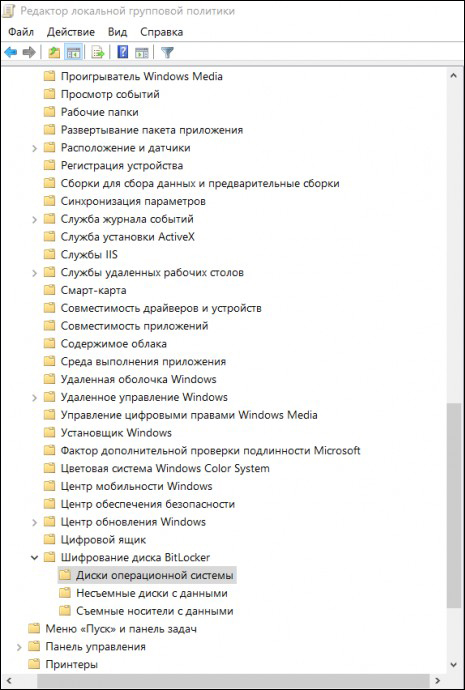Click the Show/Hide action pane icon

[x=142, y=53]
